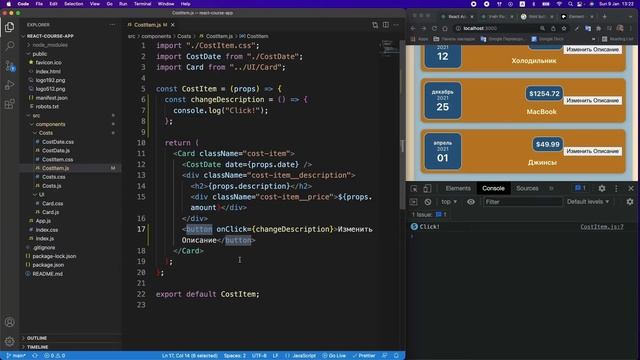Toggle issues badge in DevTools tab bar

(580, 188)
